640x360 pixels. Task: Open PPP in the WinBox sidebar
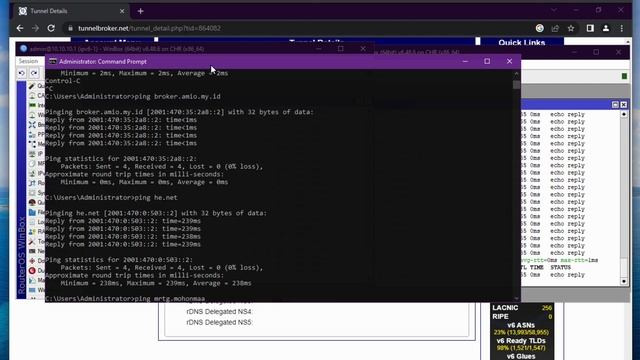36,134
